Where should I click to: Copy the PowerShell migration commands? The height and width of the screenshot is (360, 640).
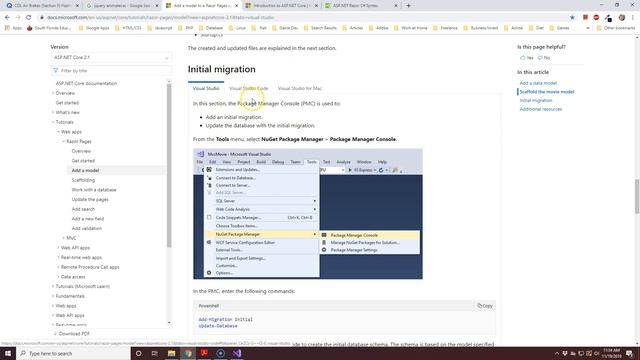[x=485, y=306]
